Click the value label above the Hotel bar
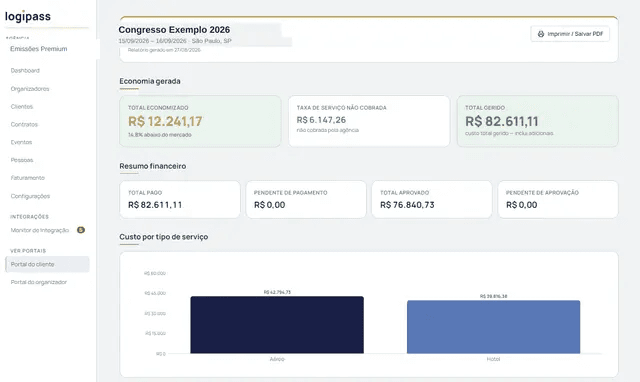640x382 pixels. [x=493, y=296]
